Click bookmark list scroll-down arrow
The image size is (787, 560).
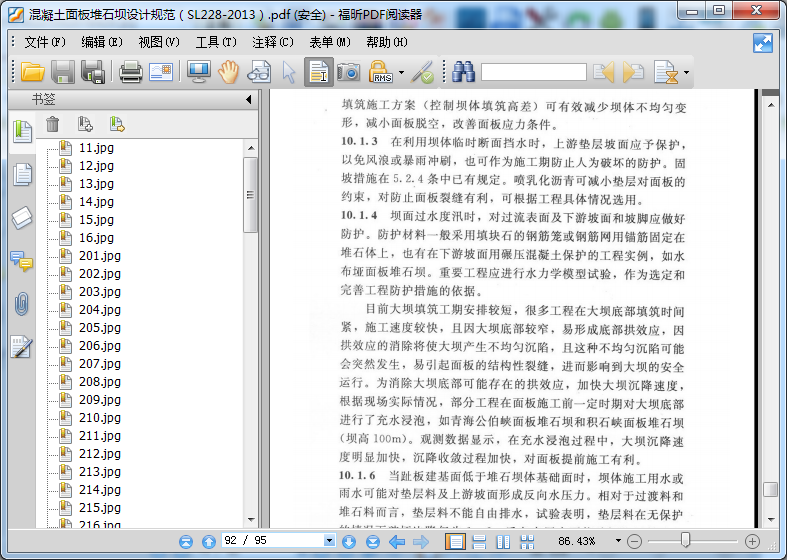point(251,520)
